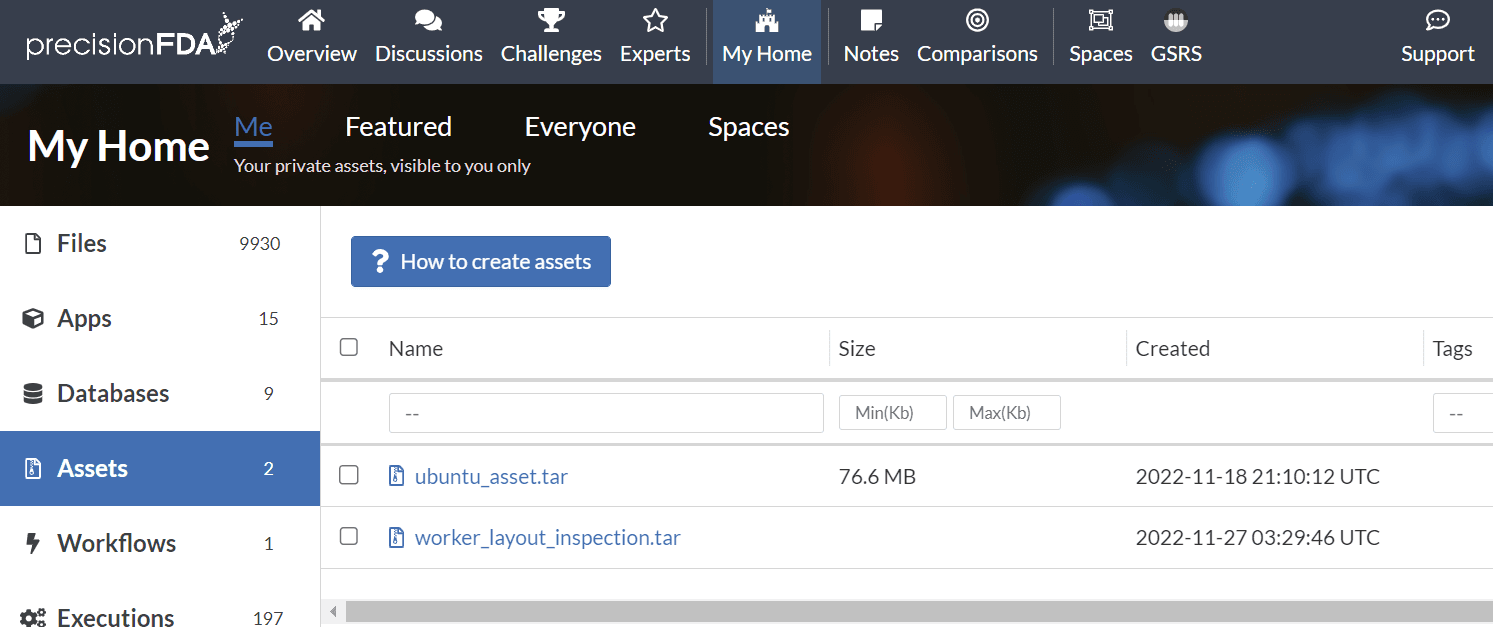Select the worker_layout_inspection.tar row checkbox
Screen dimensions: 1493x627
click(349, 536)
